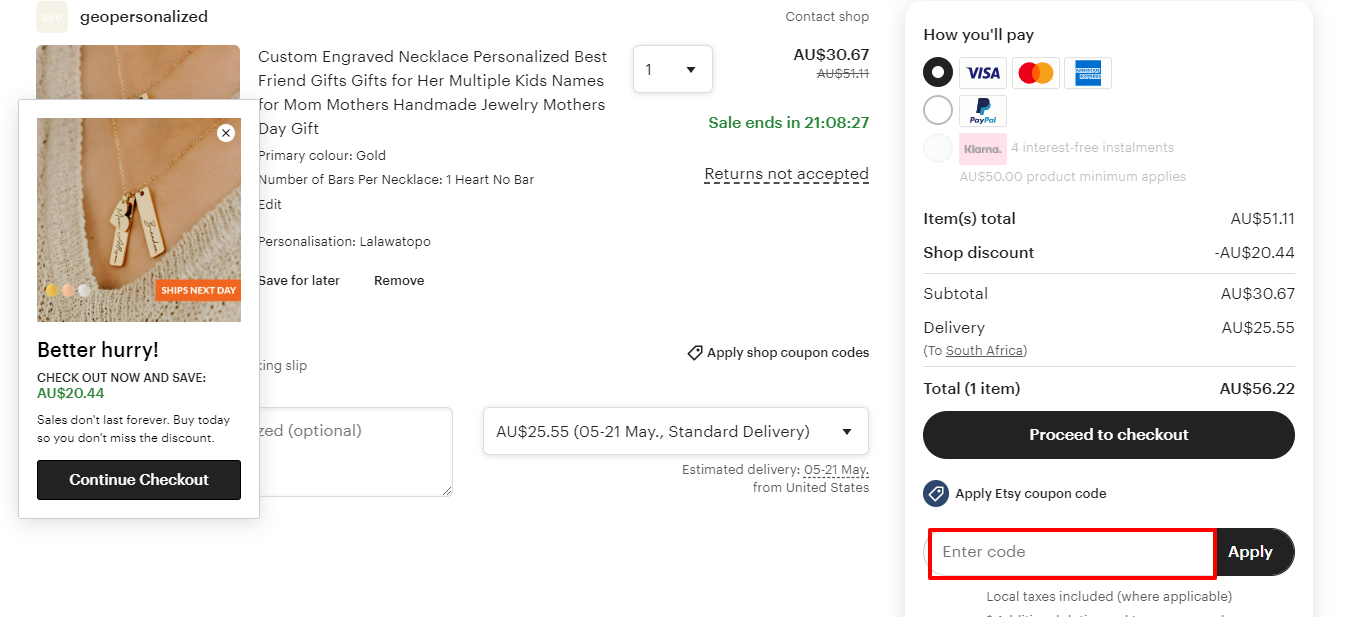Click Save for later link

299,281
